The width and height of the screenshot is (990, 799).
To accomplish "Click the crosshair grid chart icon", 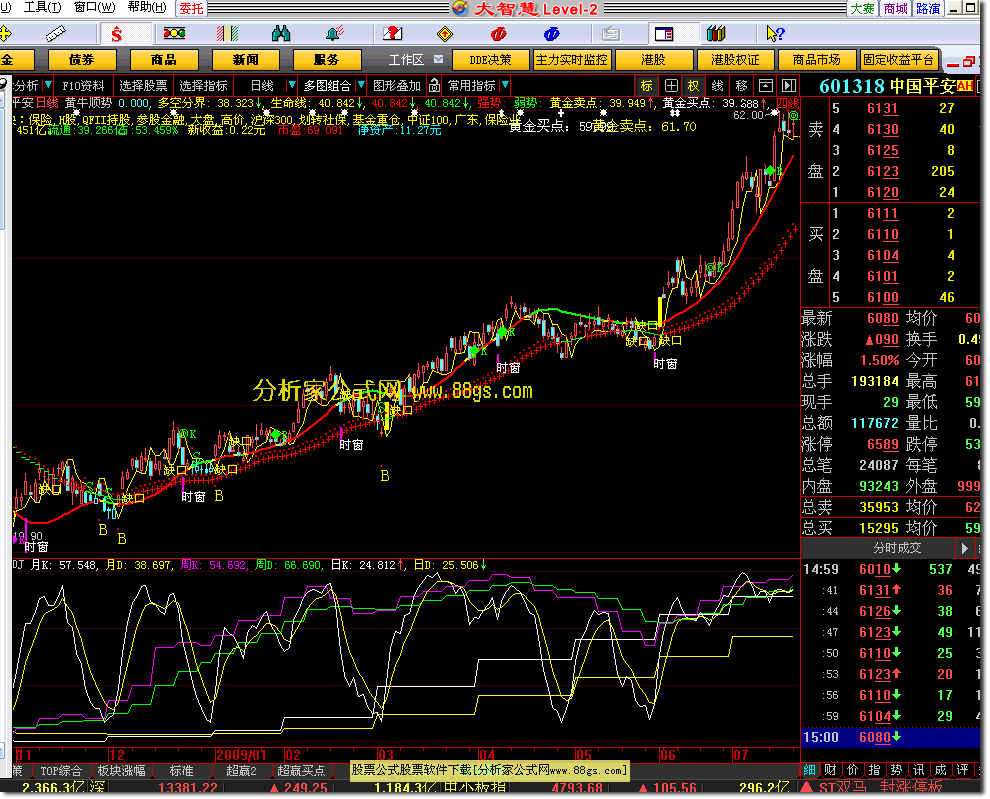I will pyautogui.click(x=671, y=85).
